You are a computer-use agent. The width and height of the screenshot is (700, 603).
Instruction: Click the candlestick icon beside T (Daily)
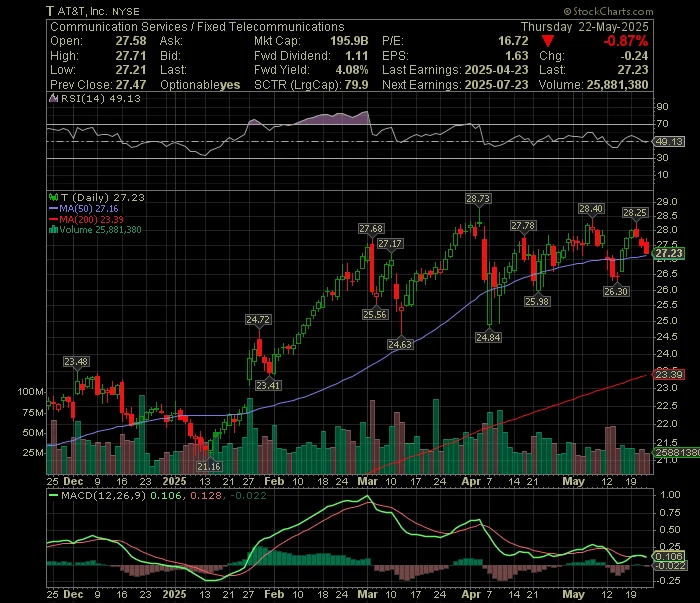click(54, 197)
